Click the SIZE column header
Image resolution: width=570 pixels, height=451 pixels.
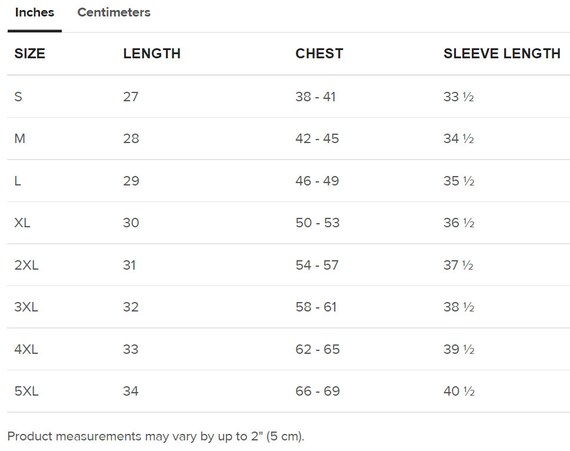coord(30,53)
